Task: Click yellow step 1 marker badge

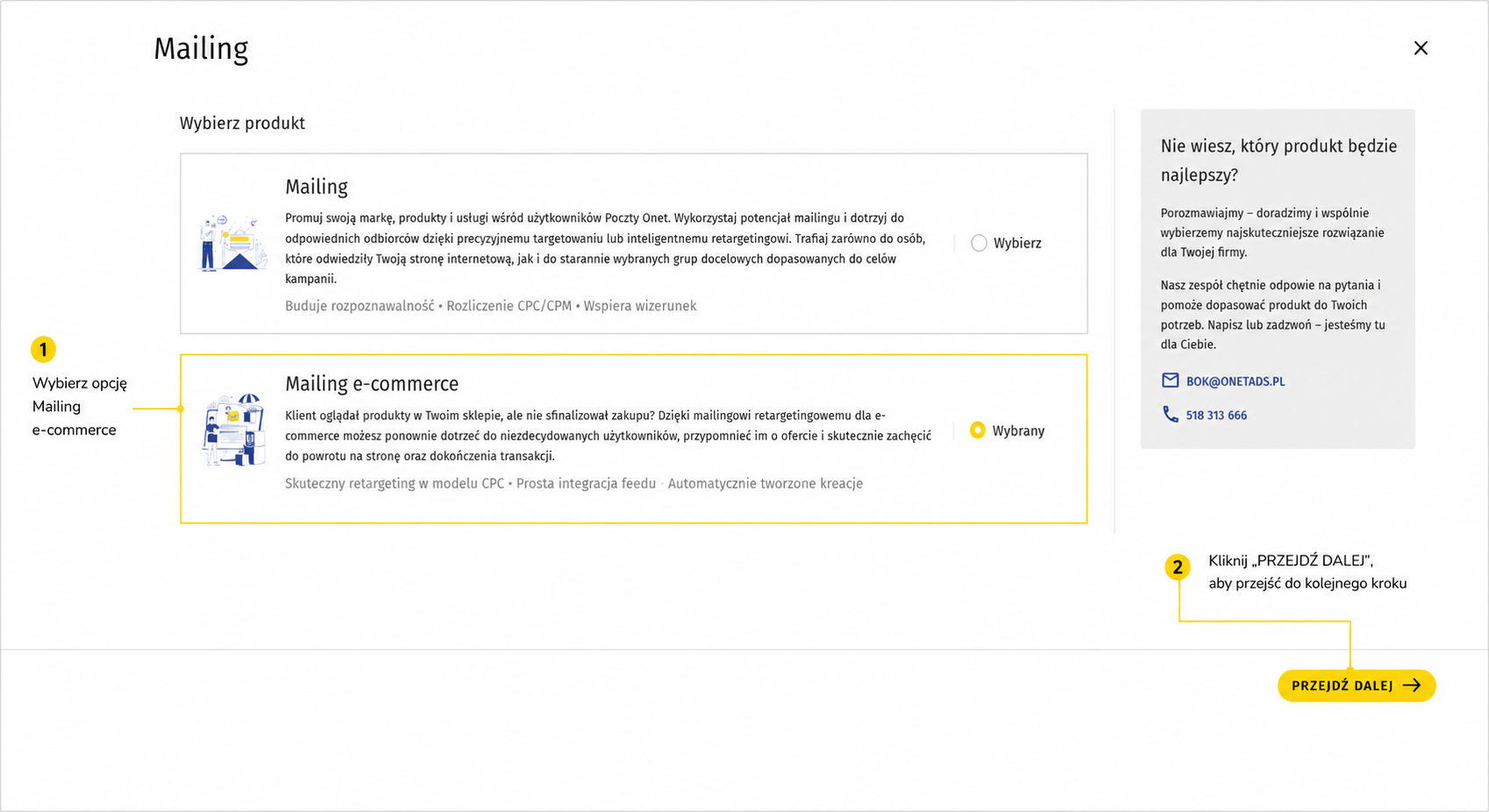Action: [x=43, y=350]
